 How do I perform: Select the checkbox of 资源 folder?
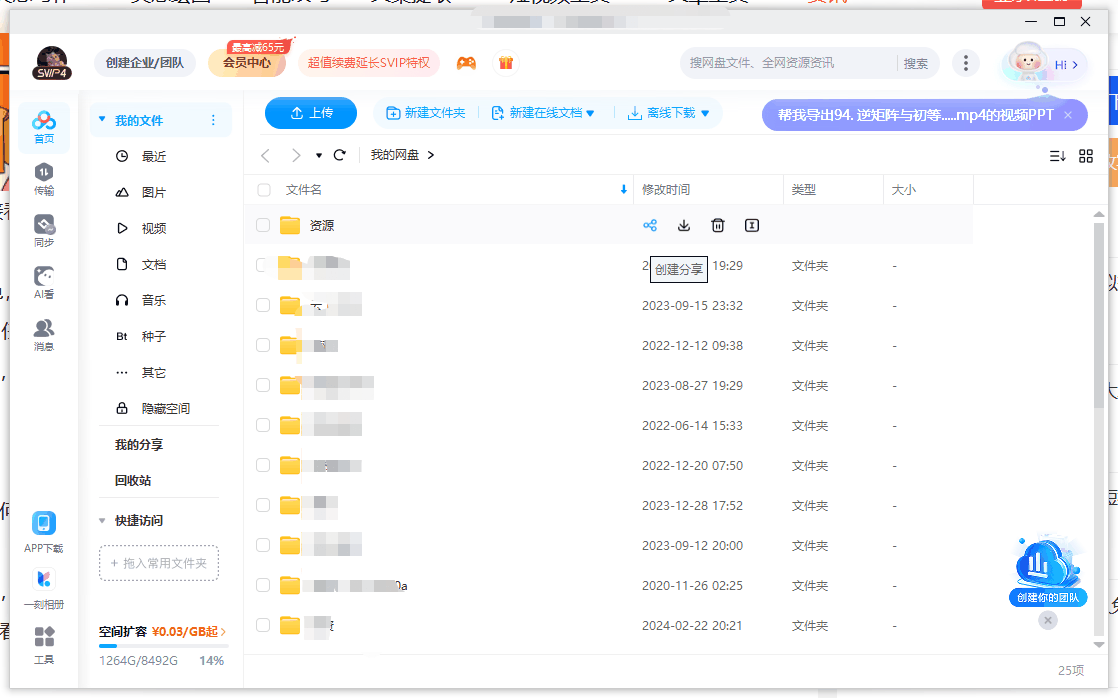click(263, 225)
